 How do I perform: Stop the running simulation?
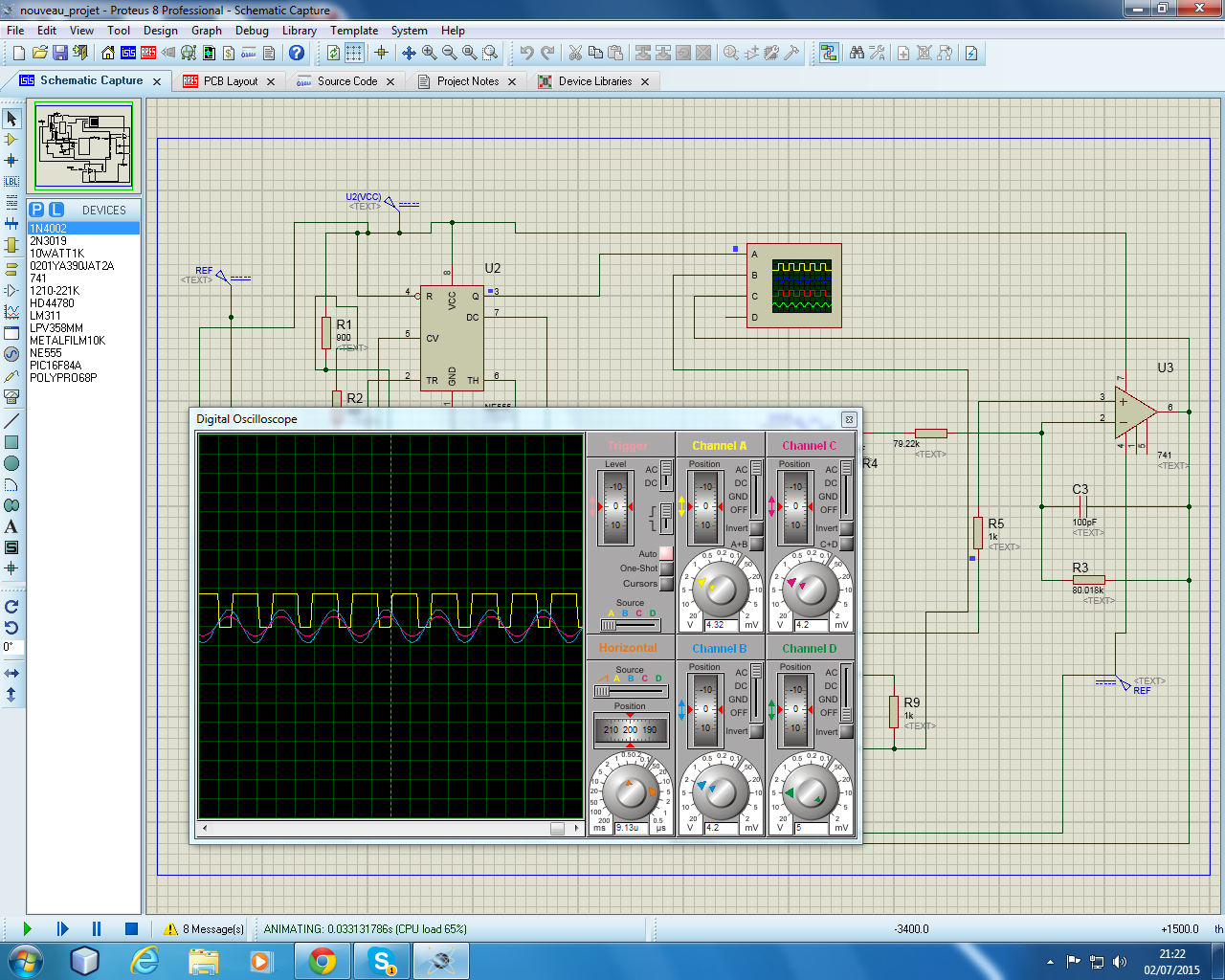point(131,928)
